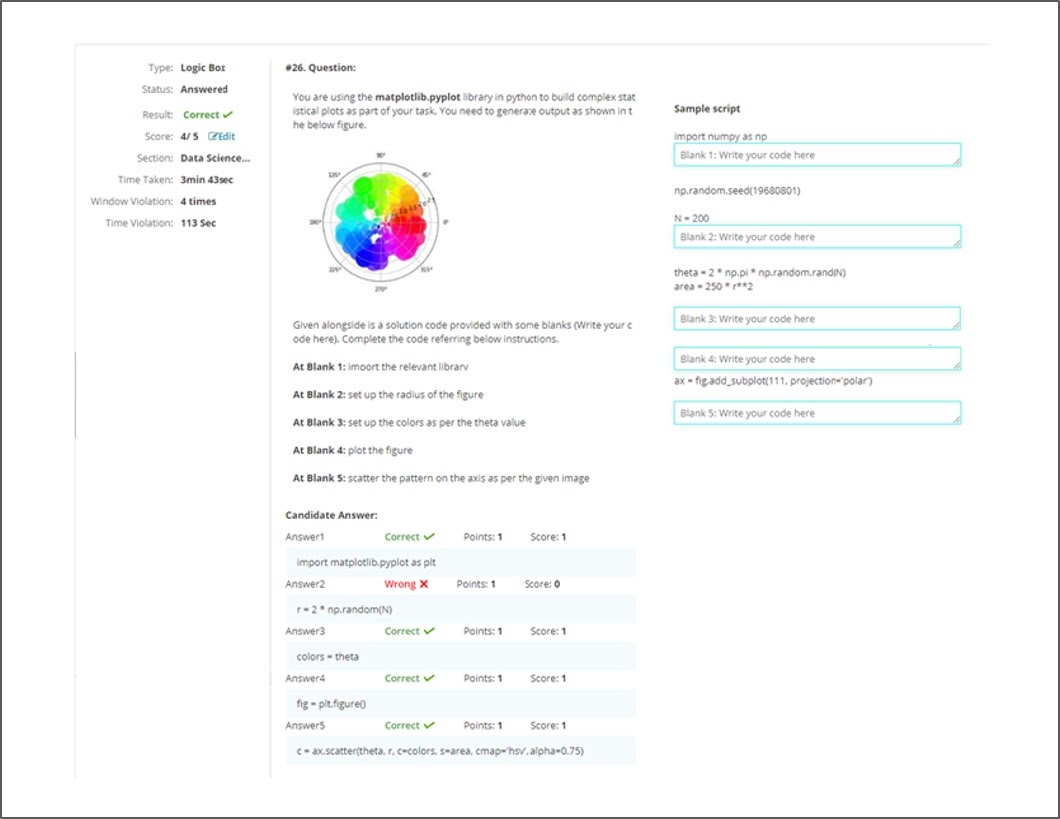The image size is (1060, 819).
Task: Click the 'Window Violation:' label
Action: pos(132,201)
